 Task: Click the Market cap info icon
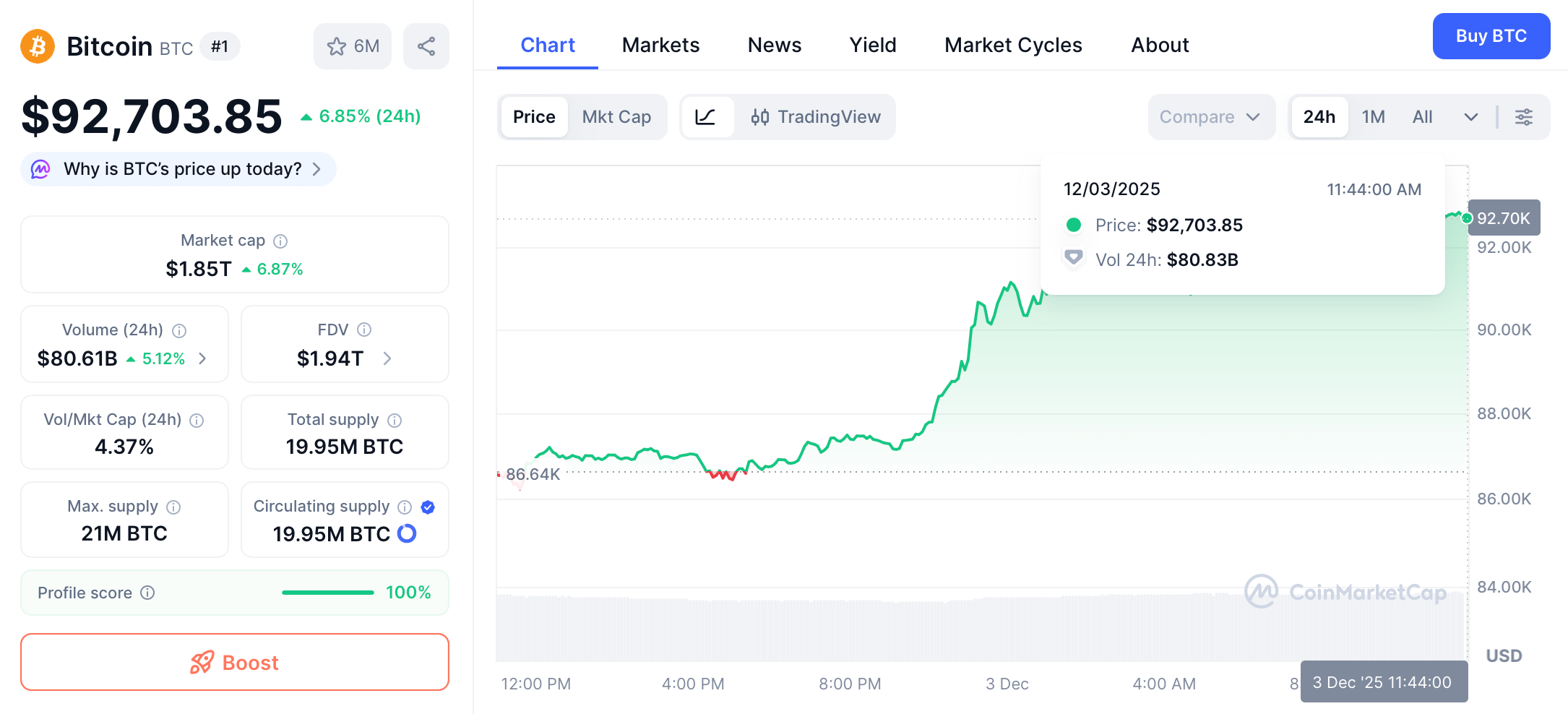pos(280,241)
